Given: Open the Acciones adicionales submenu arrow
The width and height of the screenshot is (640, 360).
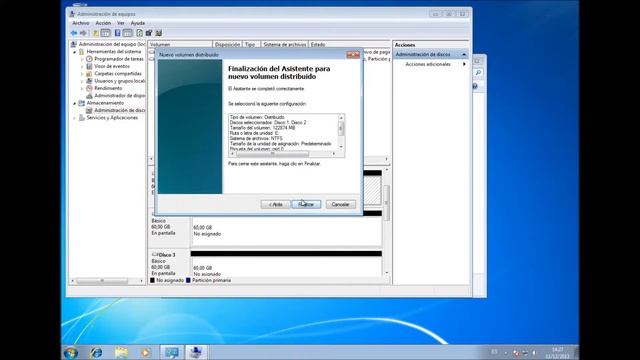Looking at the screenshot, I should click(x=464, y=64).
